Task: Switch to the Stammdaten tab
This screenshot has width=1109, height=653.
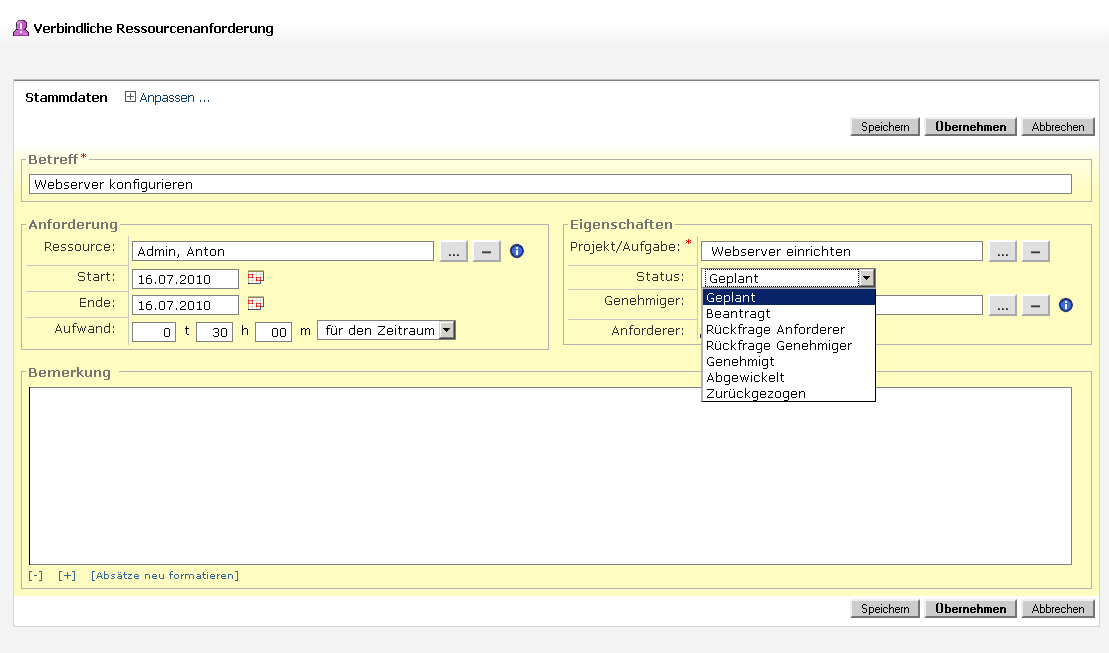Action: tap(66, 98)
